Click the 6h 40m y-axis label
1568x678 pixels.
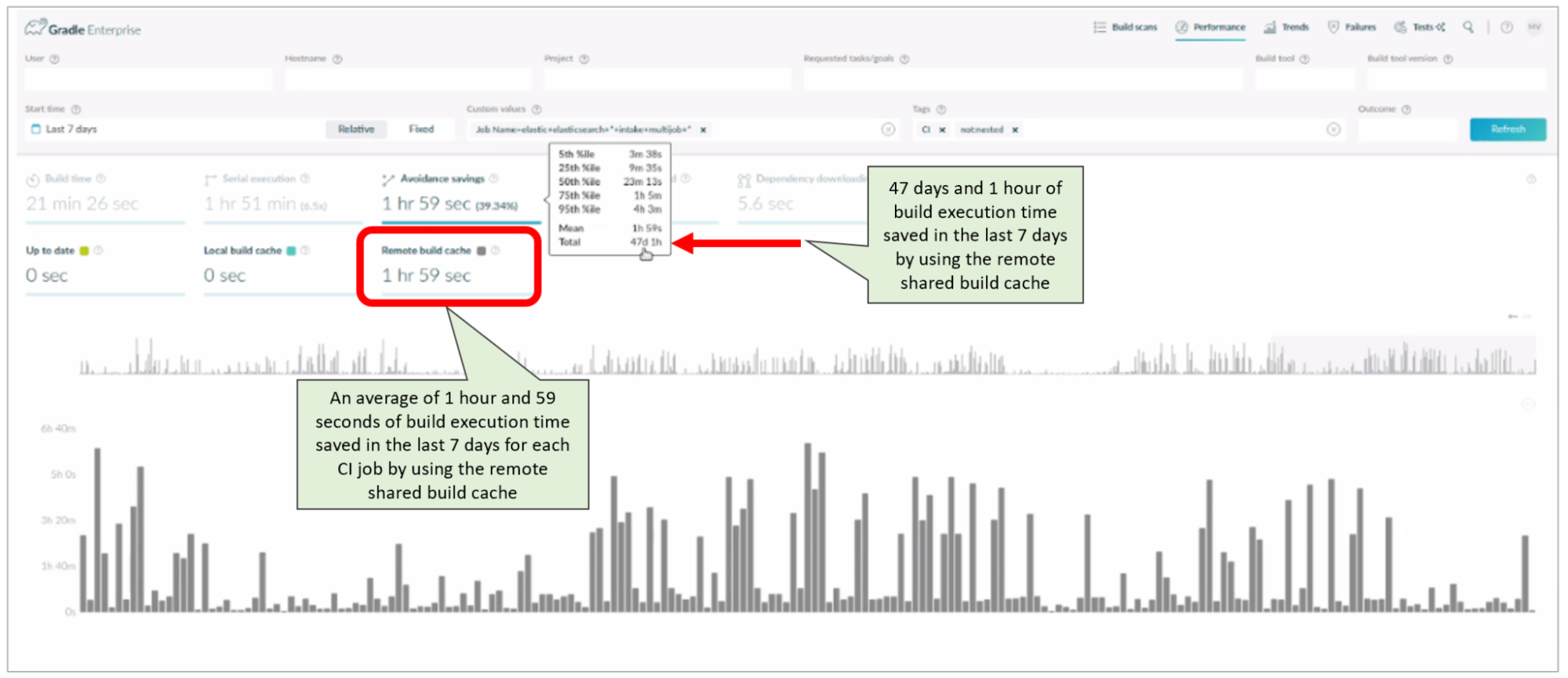coord(58,429)
